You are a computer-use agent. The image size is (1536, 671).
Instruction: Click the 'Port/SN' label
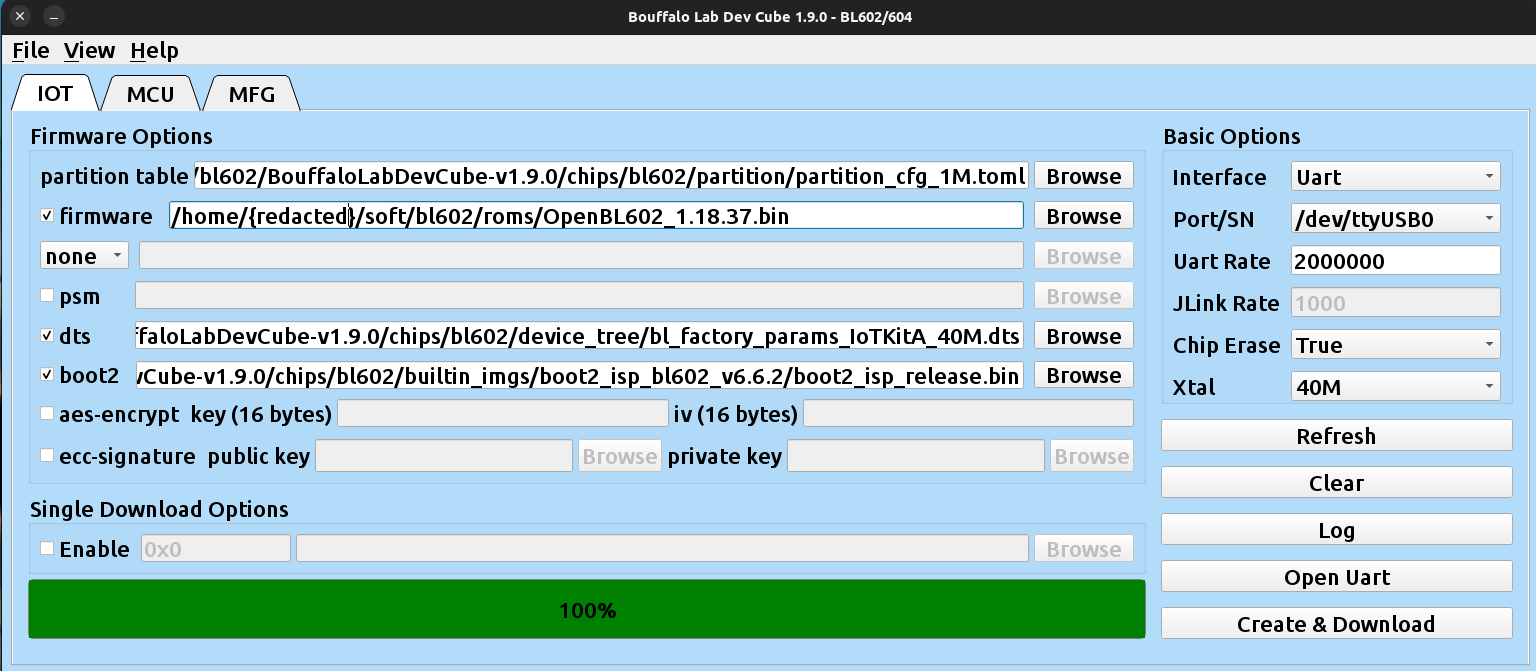(x=1213, y=220)
